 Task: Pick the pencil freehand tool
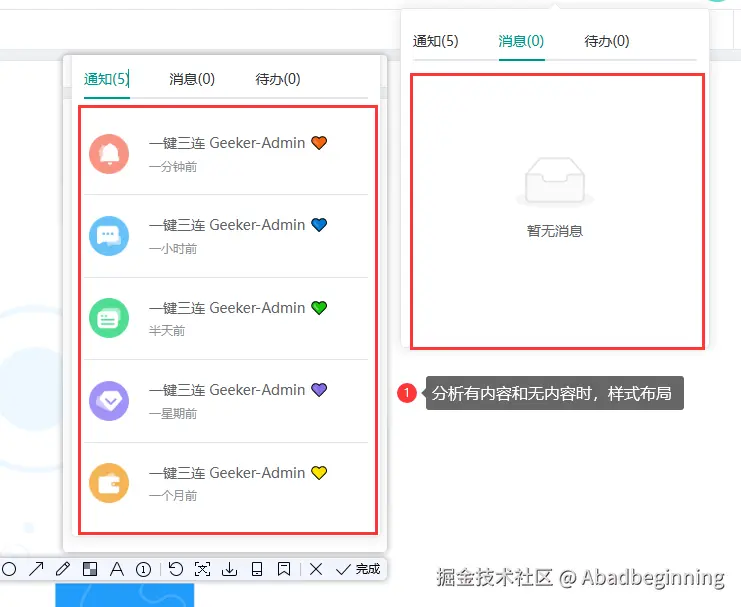(63, 569)
